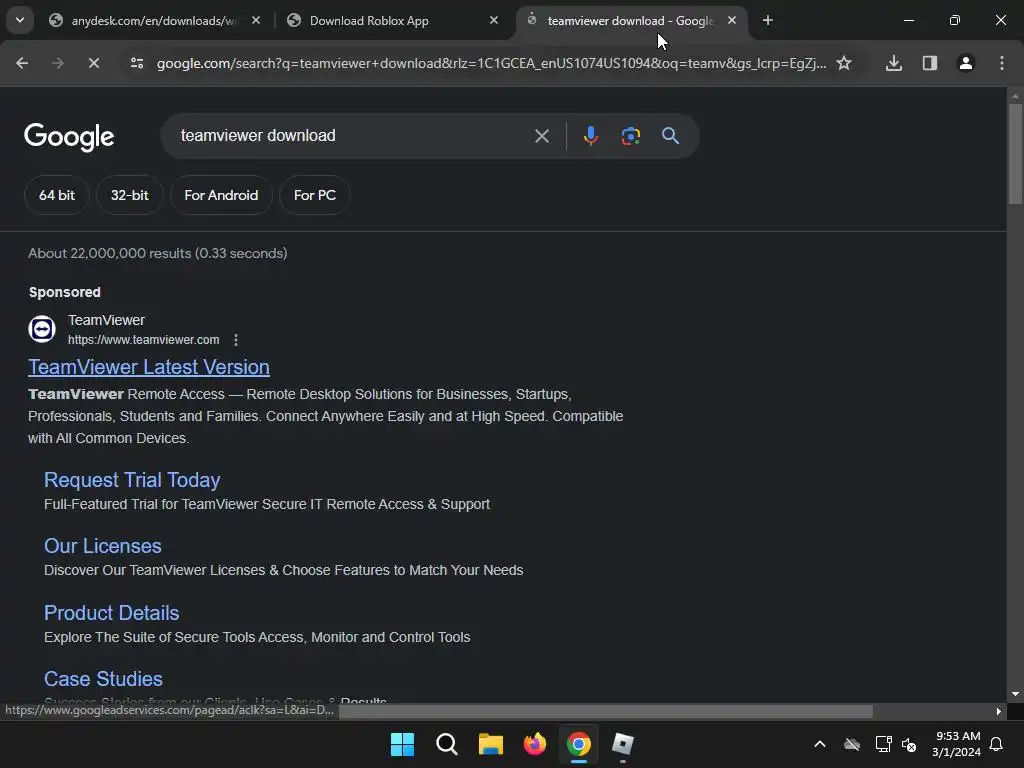Bookmark this page with the star
This screenshot has height=768, width=1024.
click(844, 63)
